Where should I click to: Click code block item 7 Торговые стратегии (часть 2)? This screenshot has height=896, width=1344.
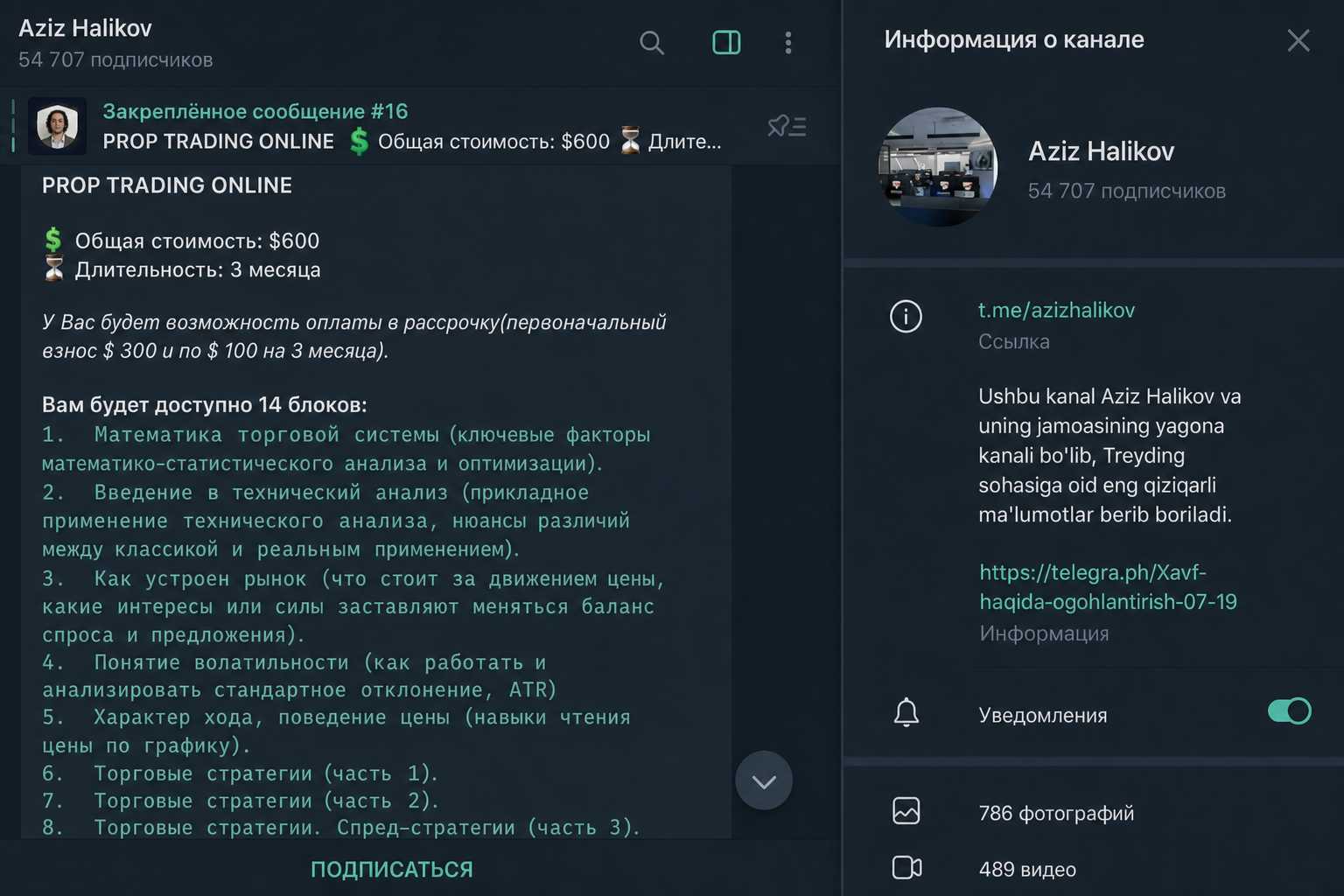pos(240,801)
